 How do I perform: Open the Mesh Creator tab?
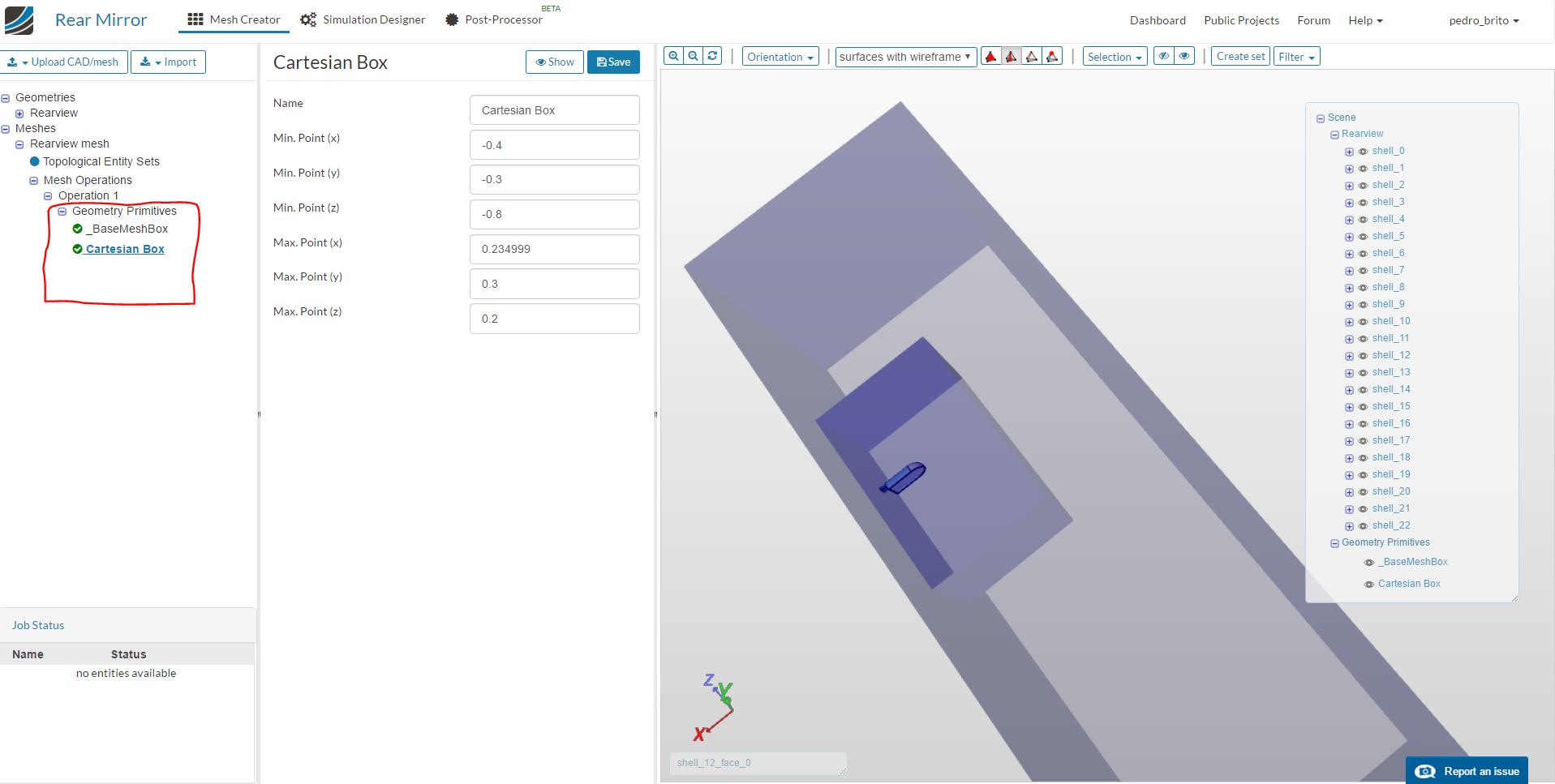[x=234, y=19]
